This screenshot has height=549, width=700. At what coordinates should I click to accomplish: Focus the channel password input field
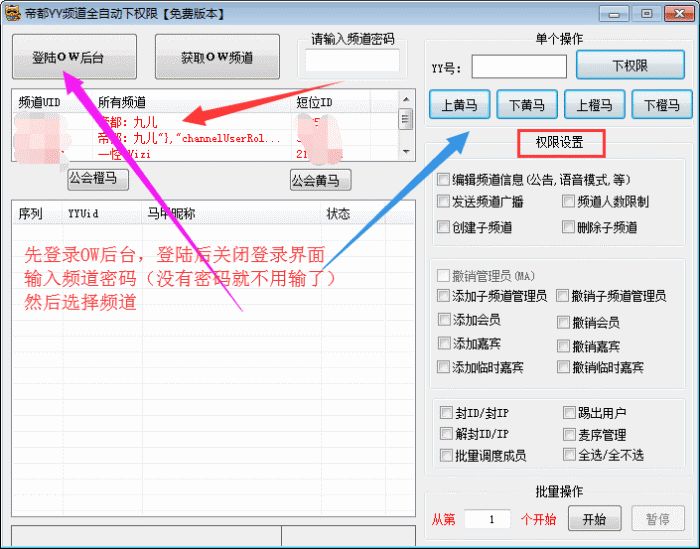click(352, 60)
